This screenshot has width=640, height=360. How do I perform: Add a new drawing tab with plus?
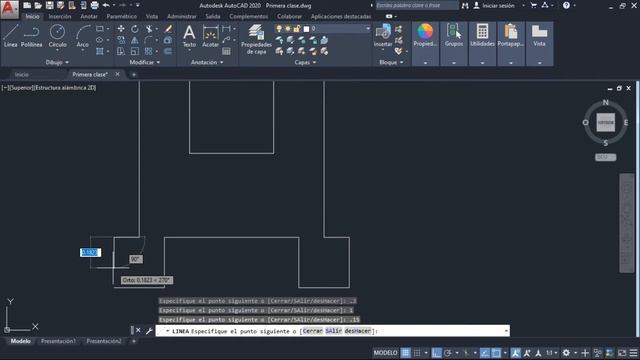[133, 75]
